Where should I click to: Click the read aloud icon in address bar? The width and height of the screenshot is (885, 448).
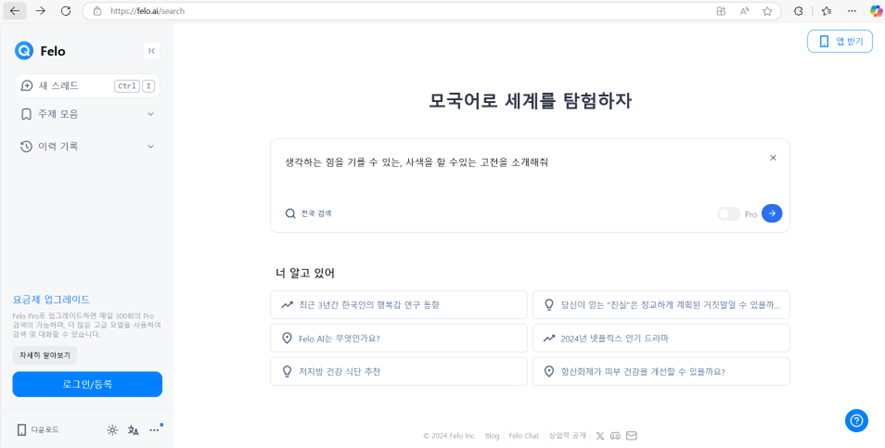pos(744,11)
